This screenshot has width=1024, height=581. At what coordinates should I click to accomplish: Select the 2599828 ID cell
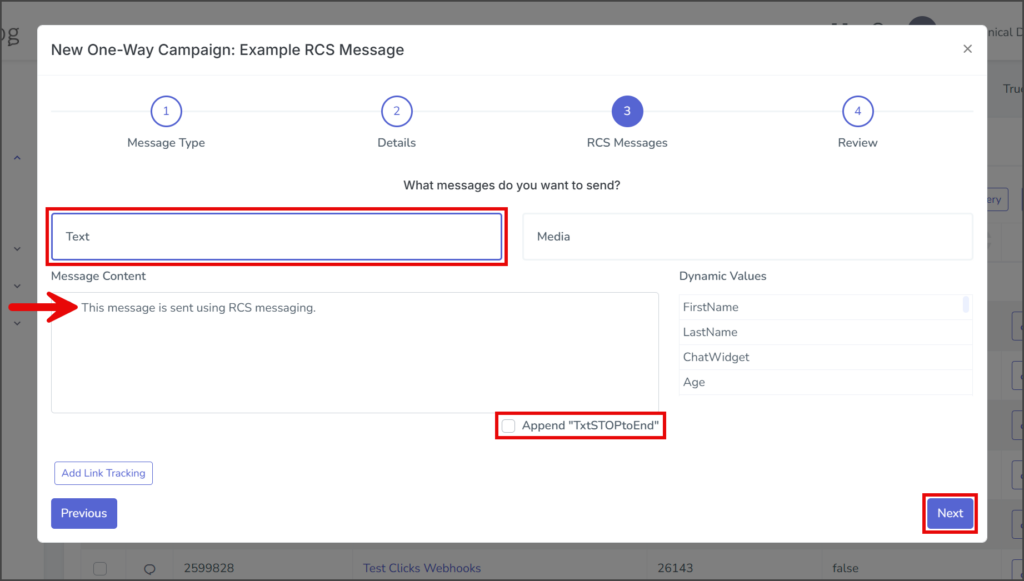pos(209,568)
